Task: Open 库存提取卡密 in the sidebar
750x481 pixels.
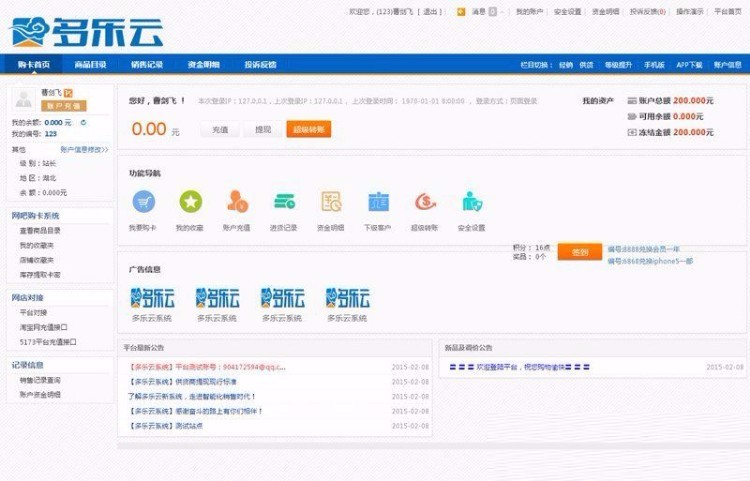Action: [x=40, y=275]
